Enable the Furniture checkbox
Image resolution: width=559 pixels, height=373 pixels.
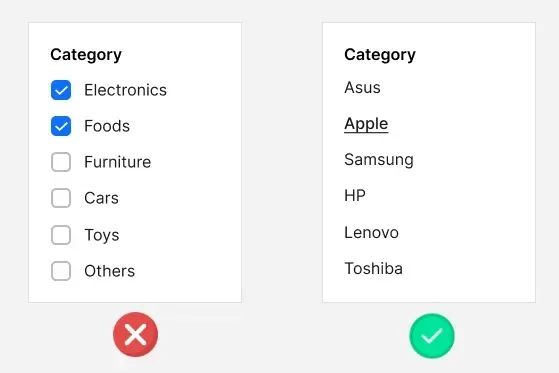coord(61,162)
